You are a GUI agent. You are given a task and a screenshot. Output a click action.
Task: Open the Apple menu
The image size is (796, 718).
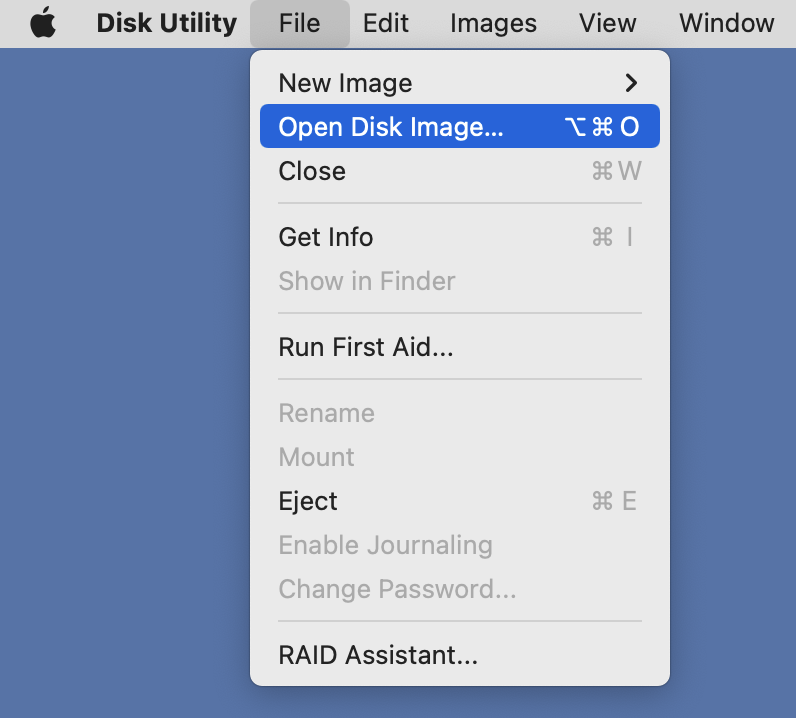pos(43,23)
